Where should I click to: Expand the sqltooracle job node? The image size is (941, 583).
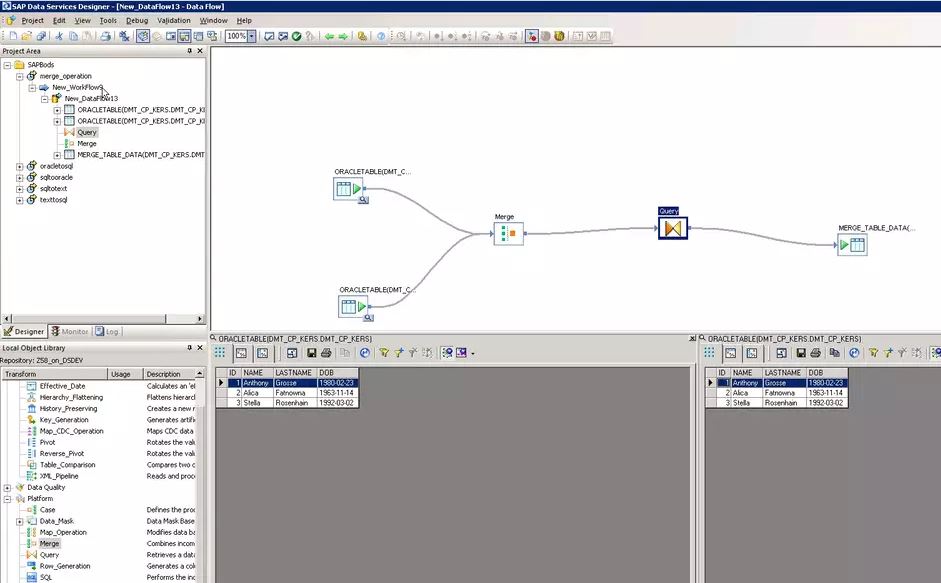pyautogui.click(x=20, y=178)
